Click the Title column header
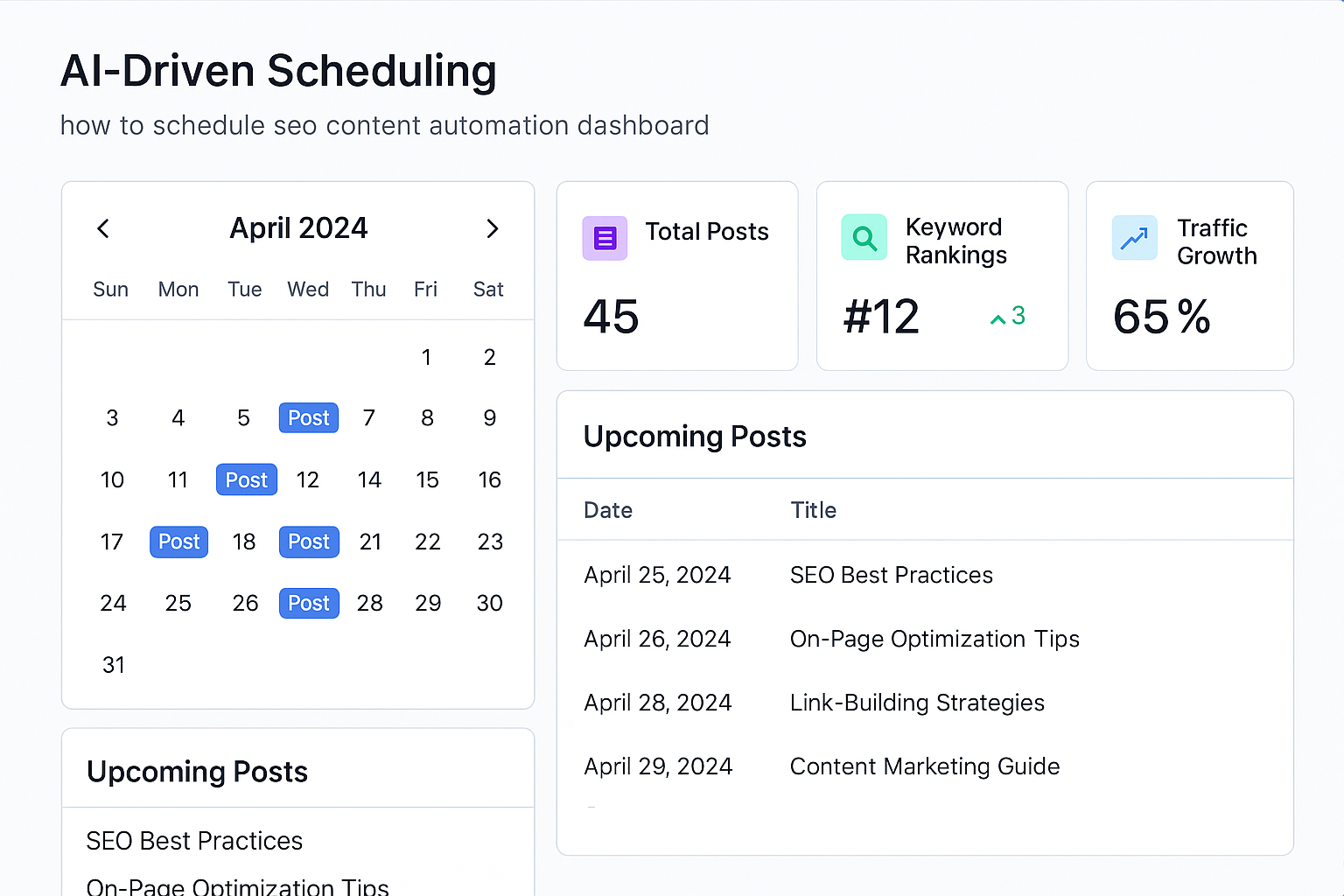Screen dimensions: 1344x896 813,510
